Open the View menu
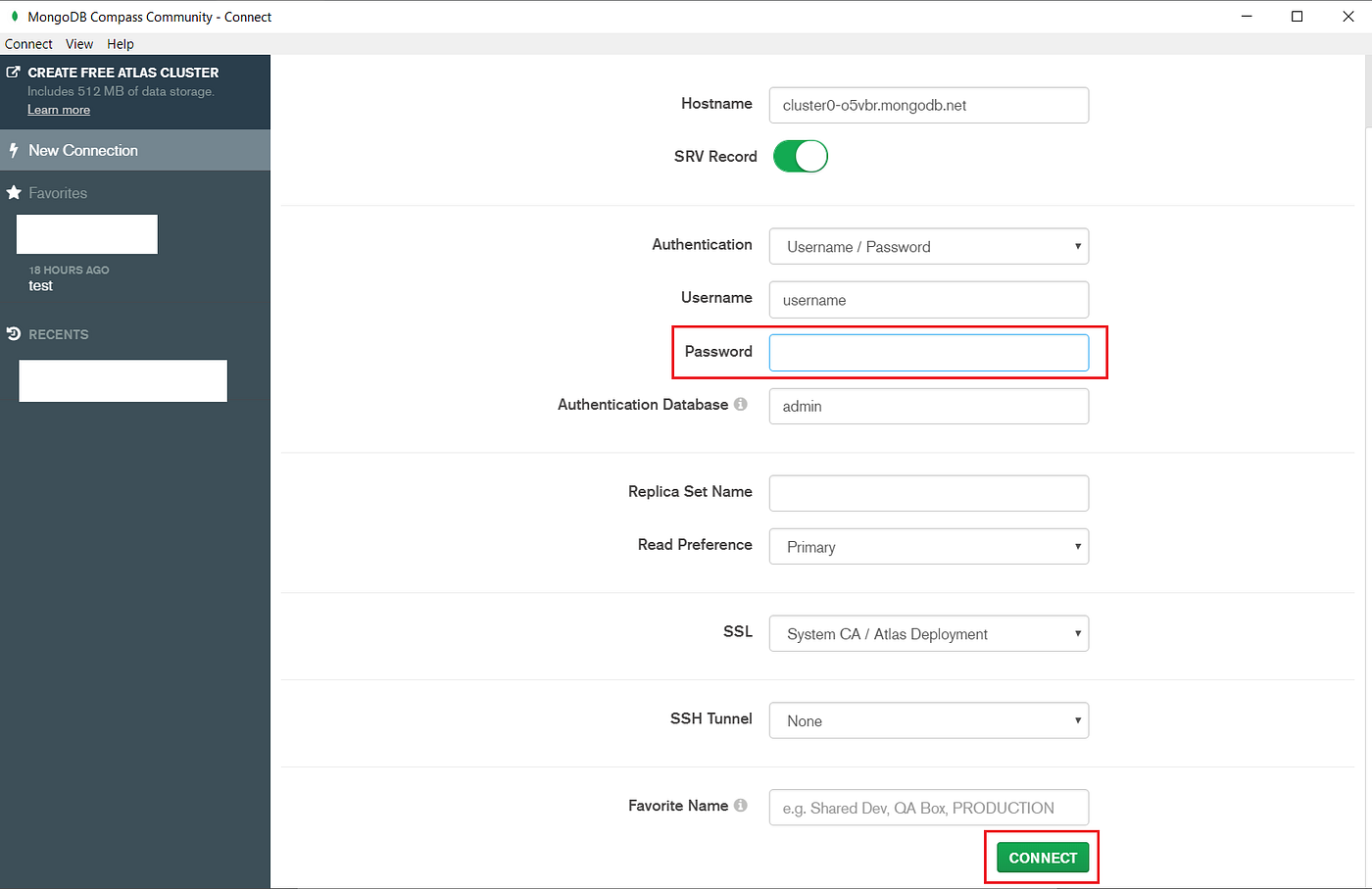1372x889 pixels. coord(78,43)
